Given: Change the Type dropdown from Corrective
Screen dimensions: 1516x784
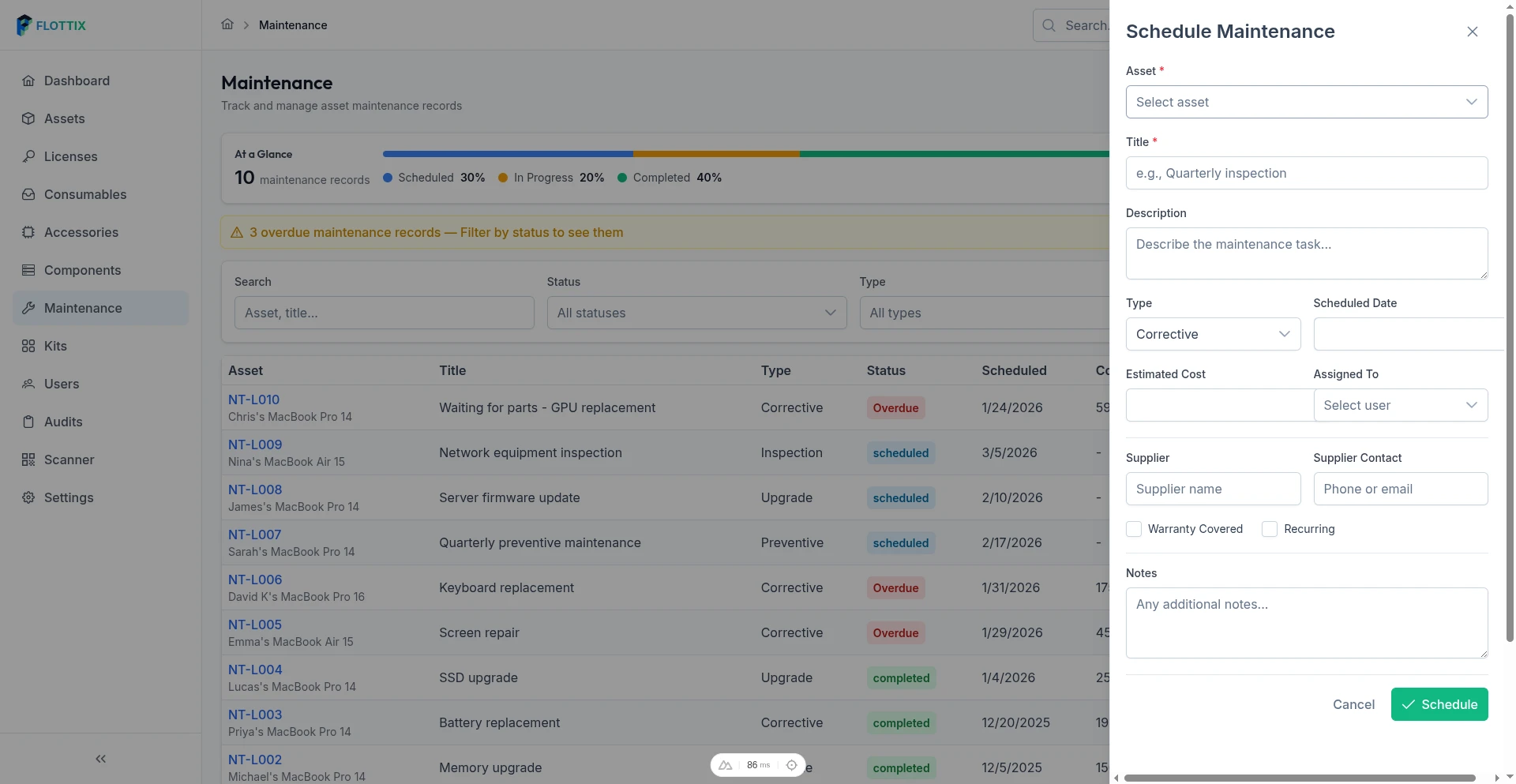Looking at the screenshot, I should 1213,334.
